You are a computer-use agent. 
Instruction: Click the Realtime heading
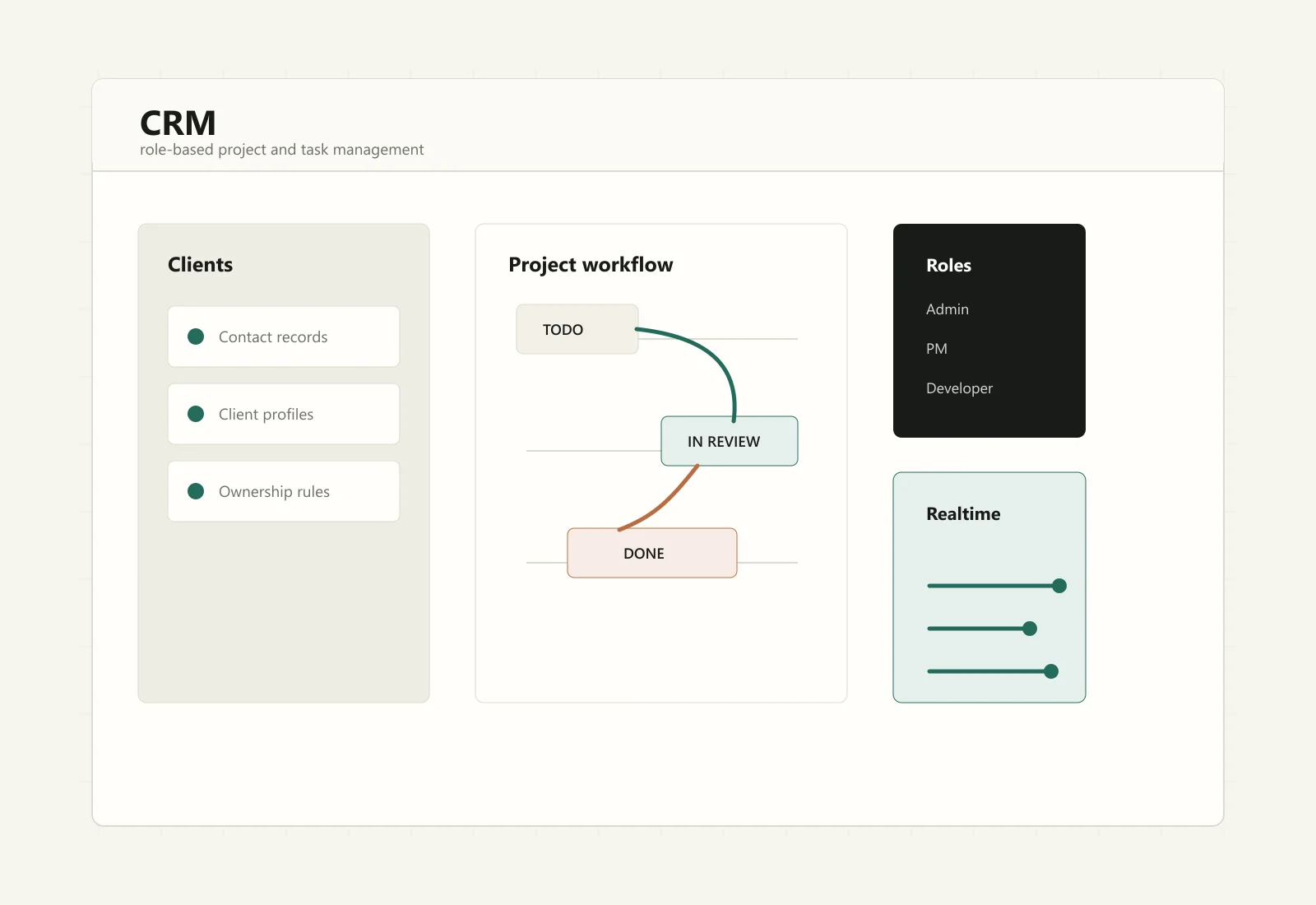[x=963, y=513]
